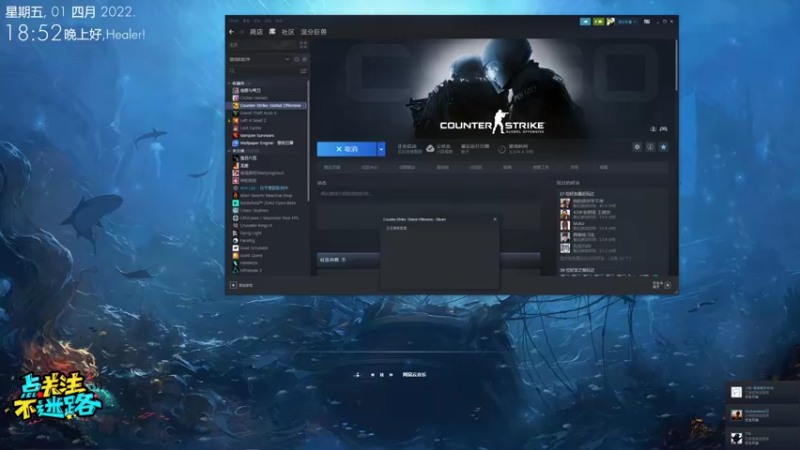Click the blue announcement button in the title bar
This screenshot has width=800, height=450.
point(585,21)
